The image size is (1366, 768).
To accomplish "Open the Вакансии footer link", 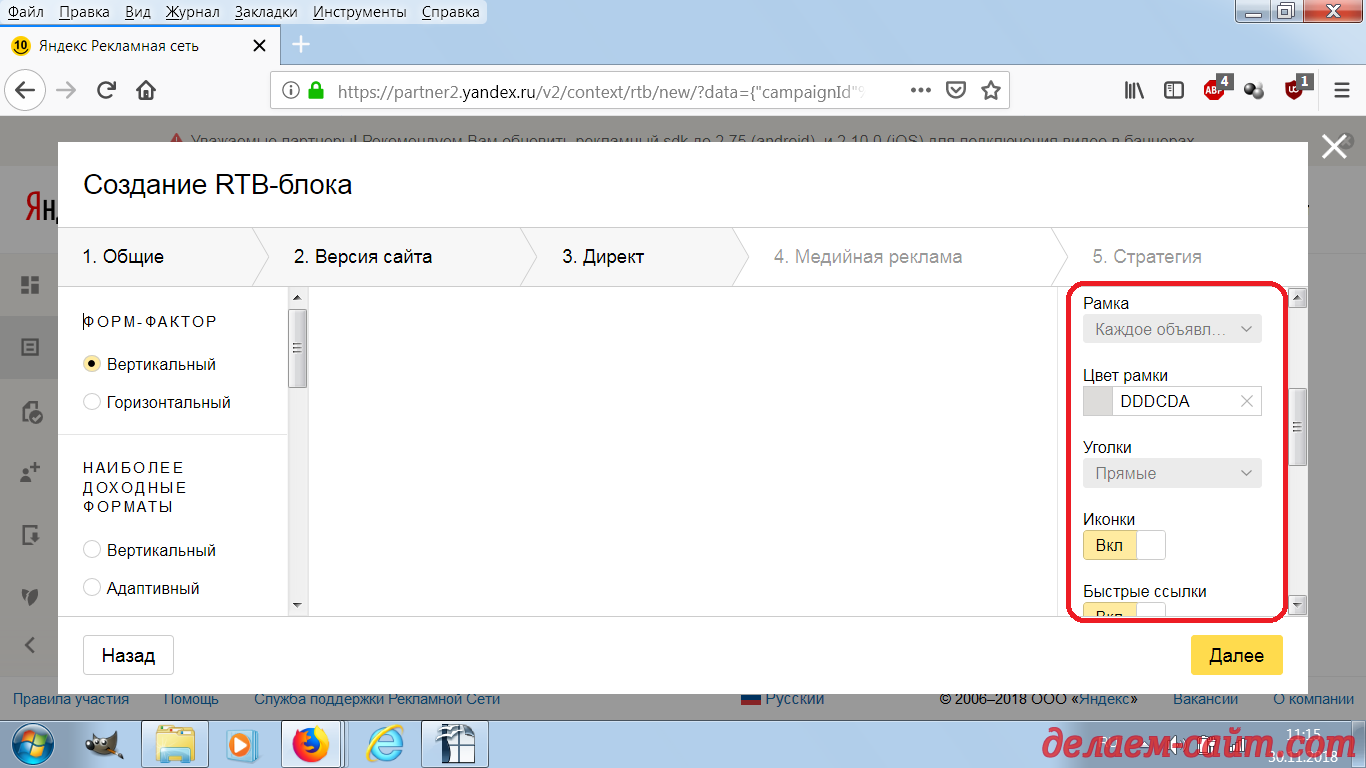I will (1206, 699).
